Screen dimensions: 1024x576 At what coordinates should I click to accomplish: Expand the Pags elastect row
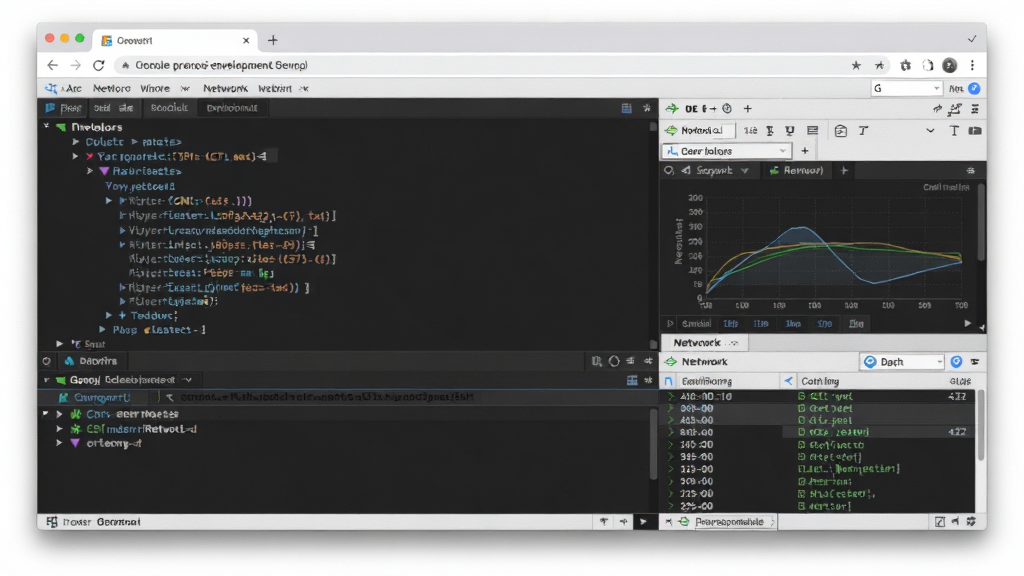point(102,330)
